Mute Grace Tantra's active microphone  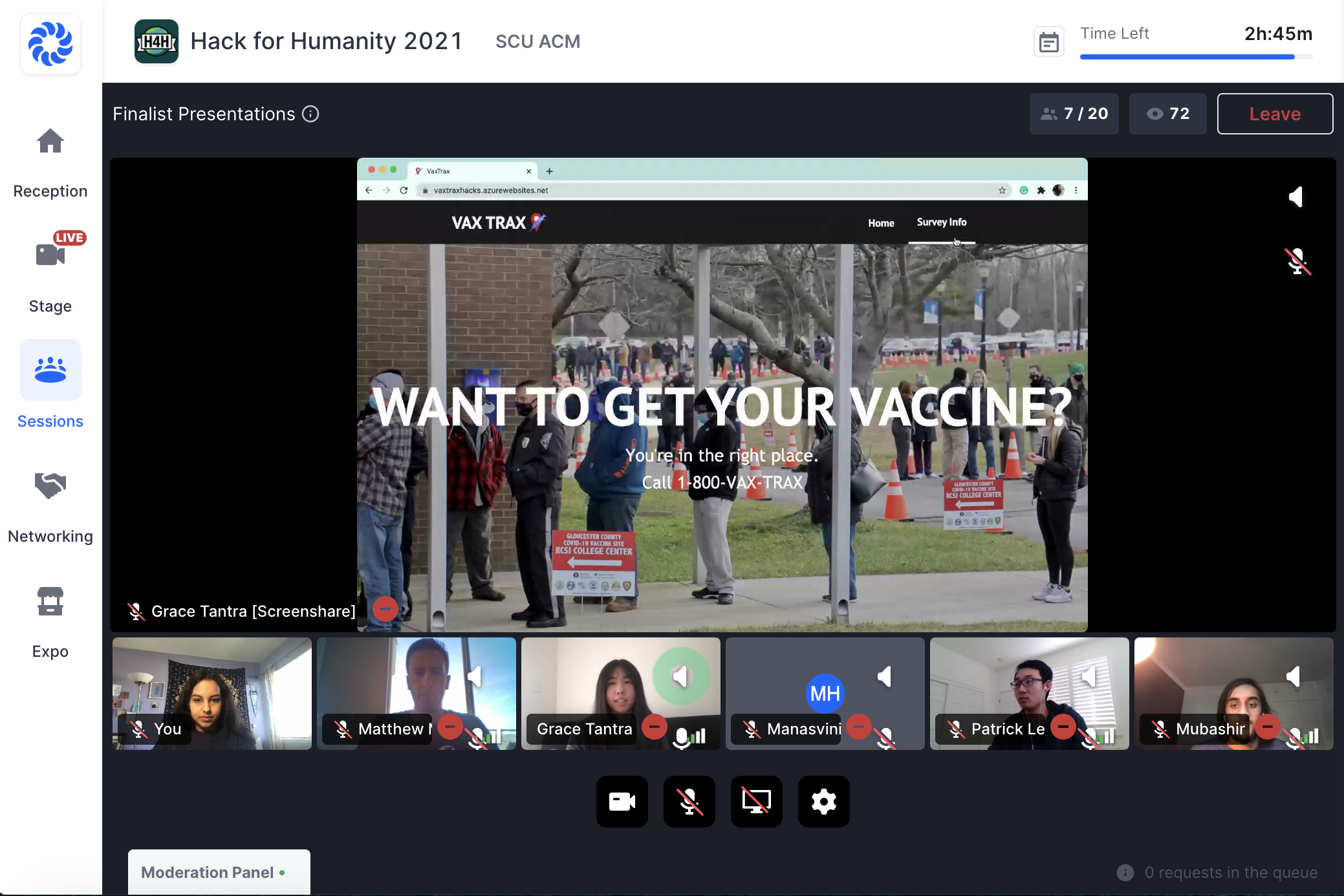(682, 737)
